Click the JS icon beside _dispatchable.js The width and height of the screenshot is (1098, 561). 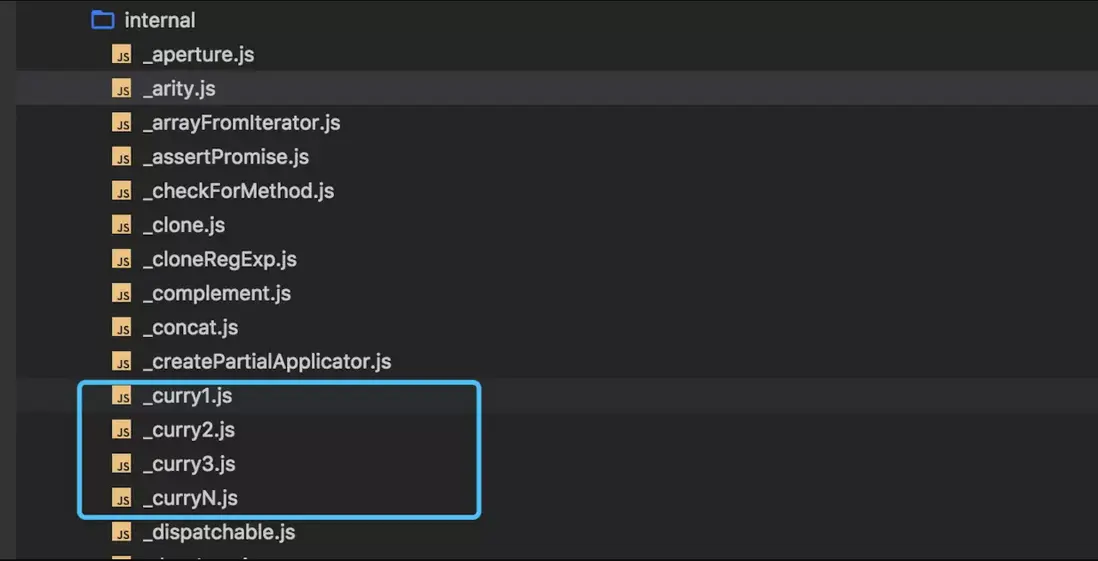pos(122,532)
